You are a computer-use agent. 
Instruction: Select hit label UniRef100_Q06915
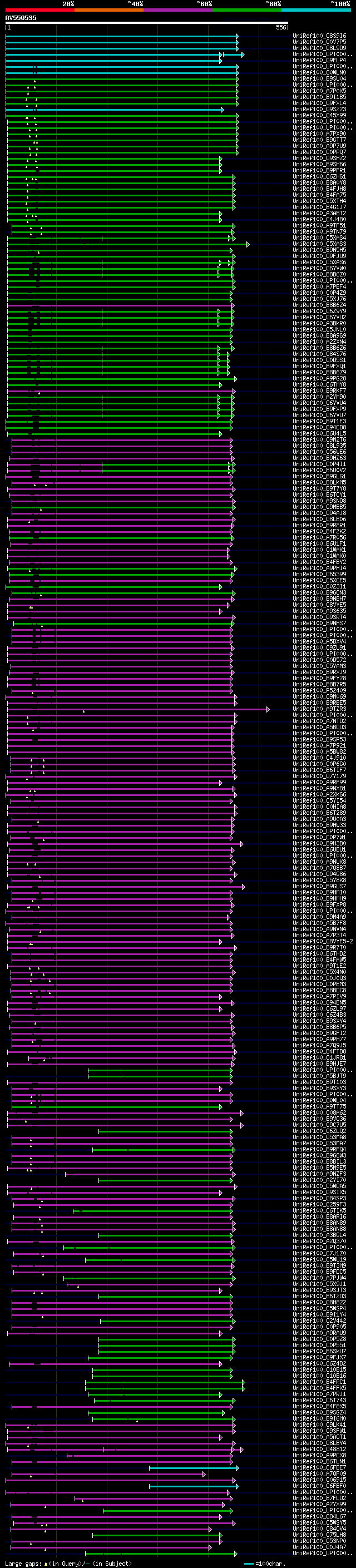pyautogui.click(x=319, y=1479)
